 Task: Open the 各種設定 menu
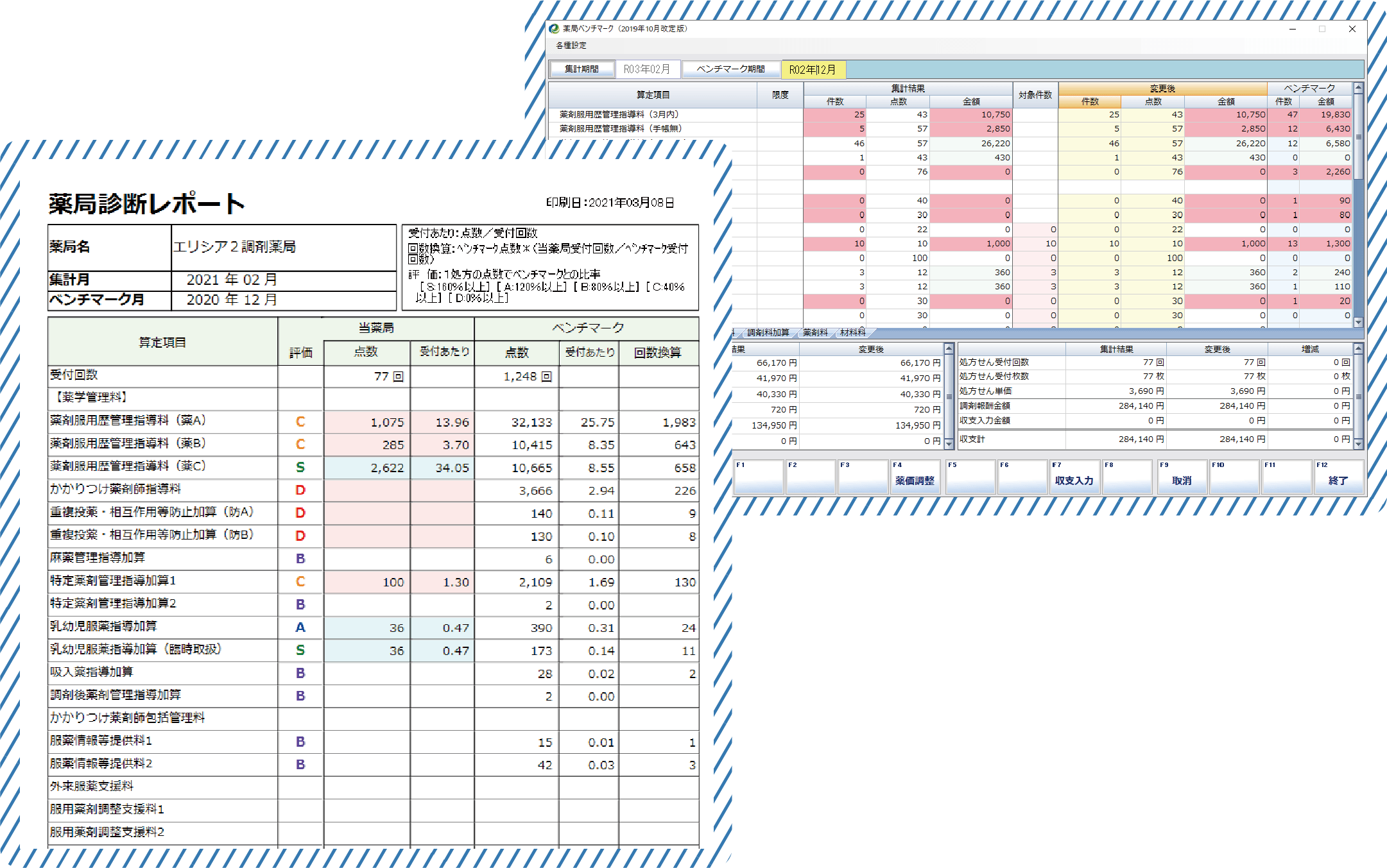(x=571, y=46)
